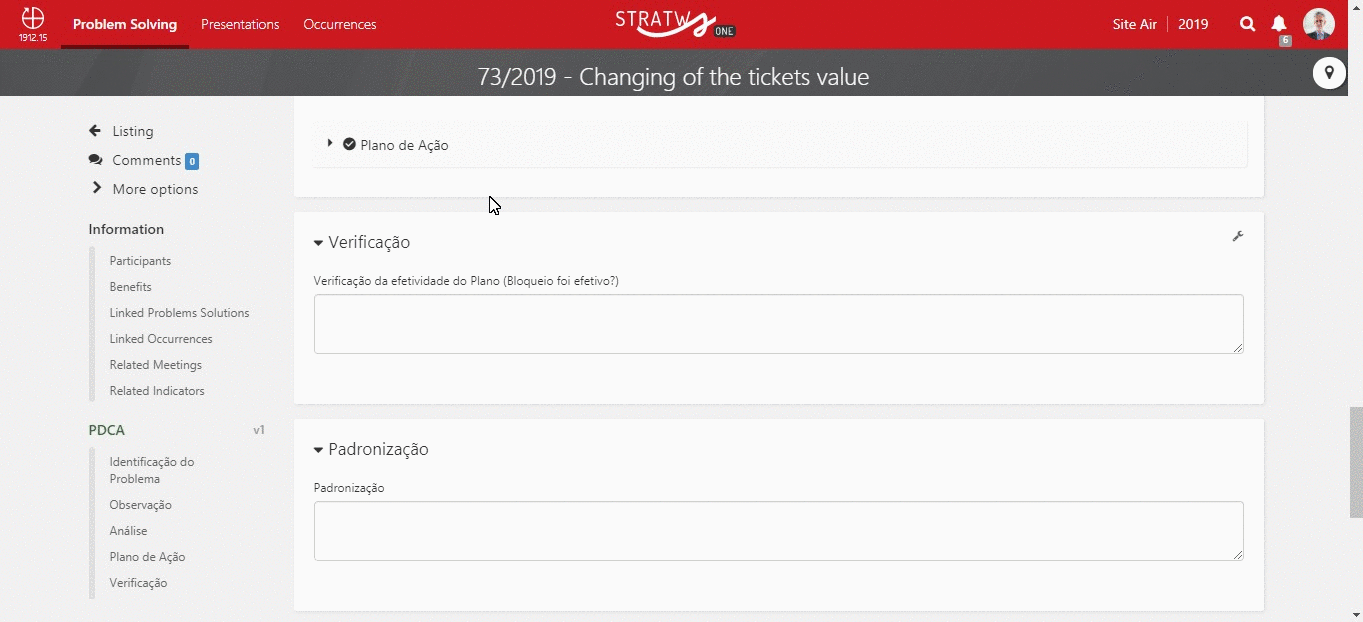This screenshot has height=622, width=1363.
Task: Select the 2019 year selector
Action: [1193, 24]
